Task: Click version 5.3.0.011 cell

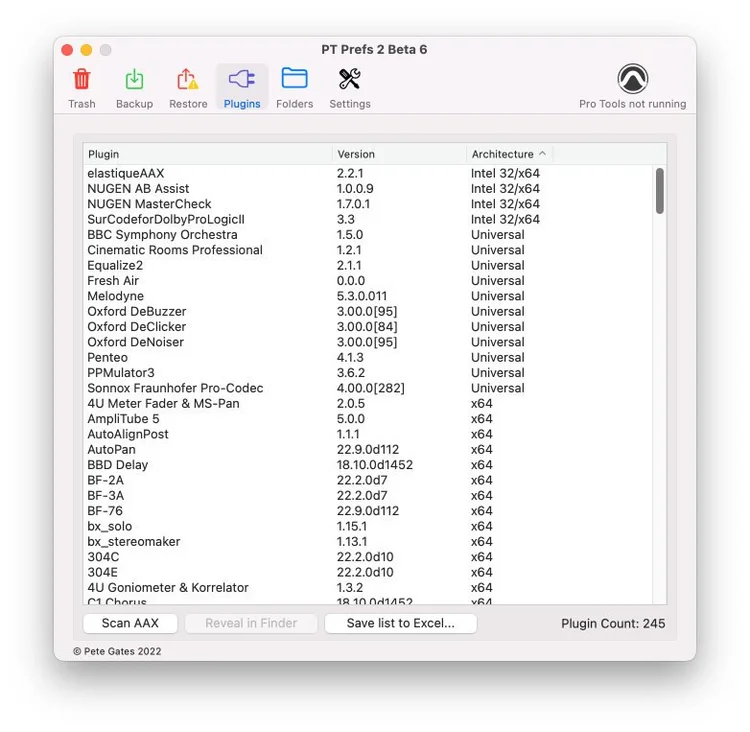Action: pyautogui.click(x=362, y=296)
